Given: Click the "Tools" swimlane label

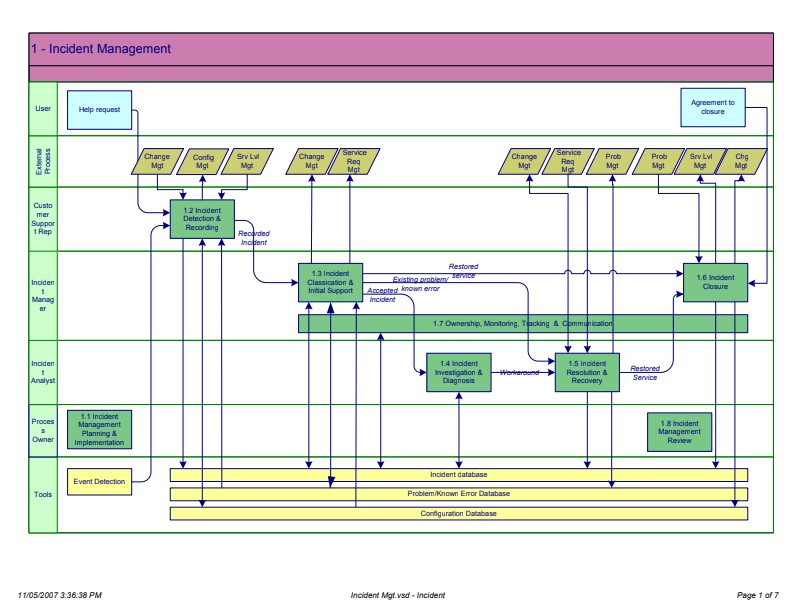Looking at the screenshot, I should 43,494.
